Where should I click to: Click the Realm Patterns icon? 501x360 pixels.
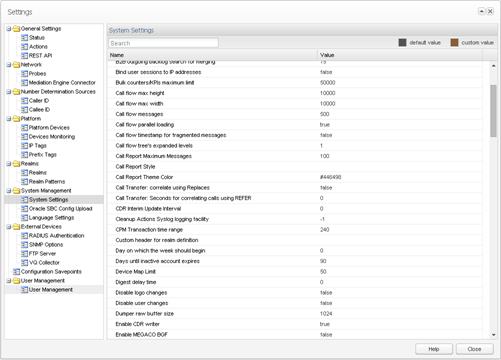pos(24,182)
